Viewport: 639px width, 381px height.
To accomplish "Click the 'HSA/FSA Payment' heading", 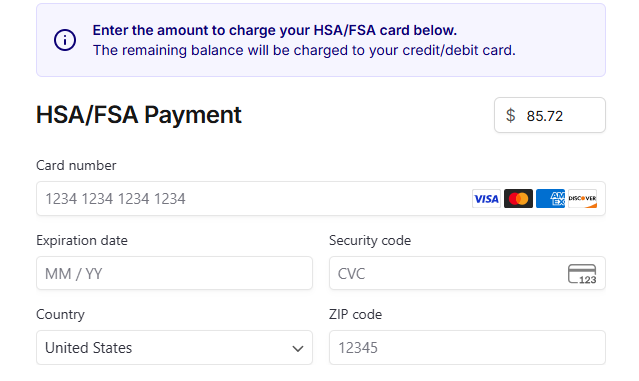I will pyautogui.click(x=139, y=115).
